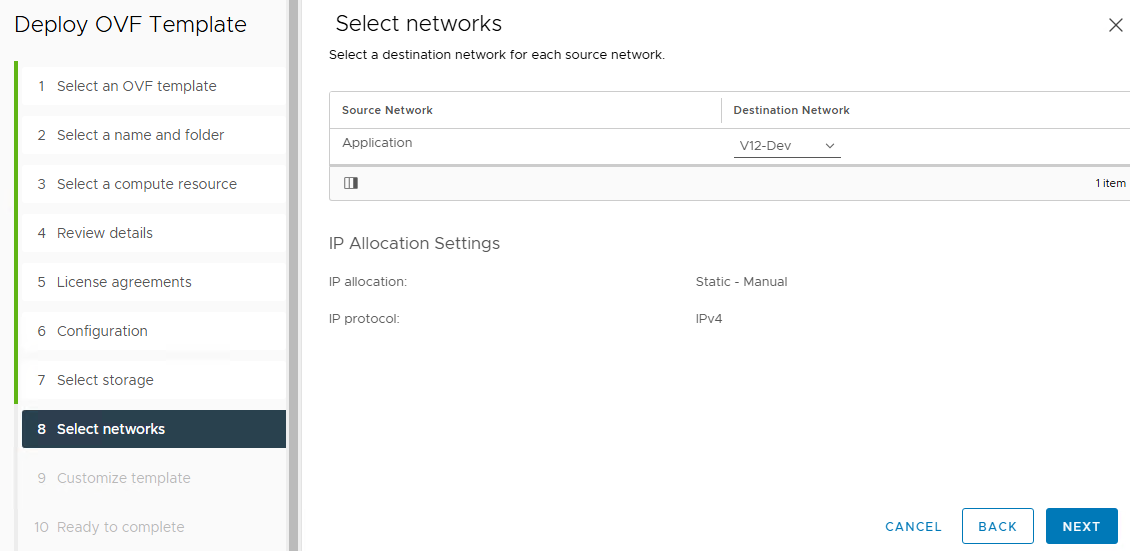1130x551 pixels.
Task: Open step 3 Select a compute resource
Action: [146, 184]
